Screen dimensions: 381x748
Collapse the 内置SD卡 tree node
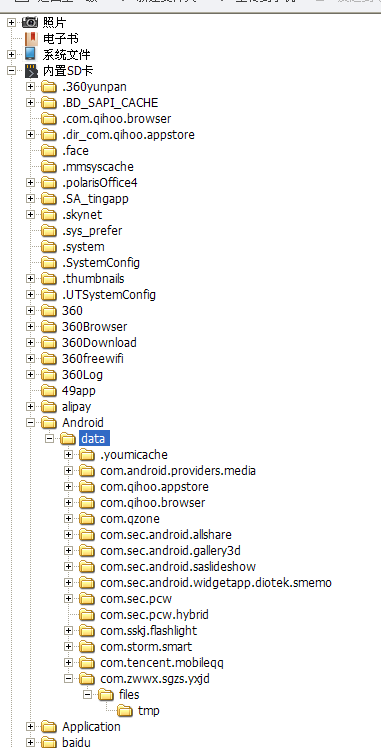point(11,71)
